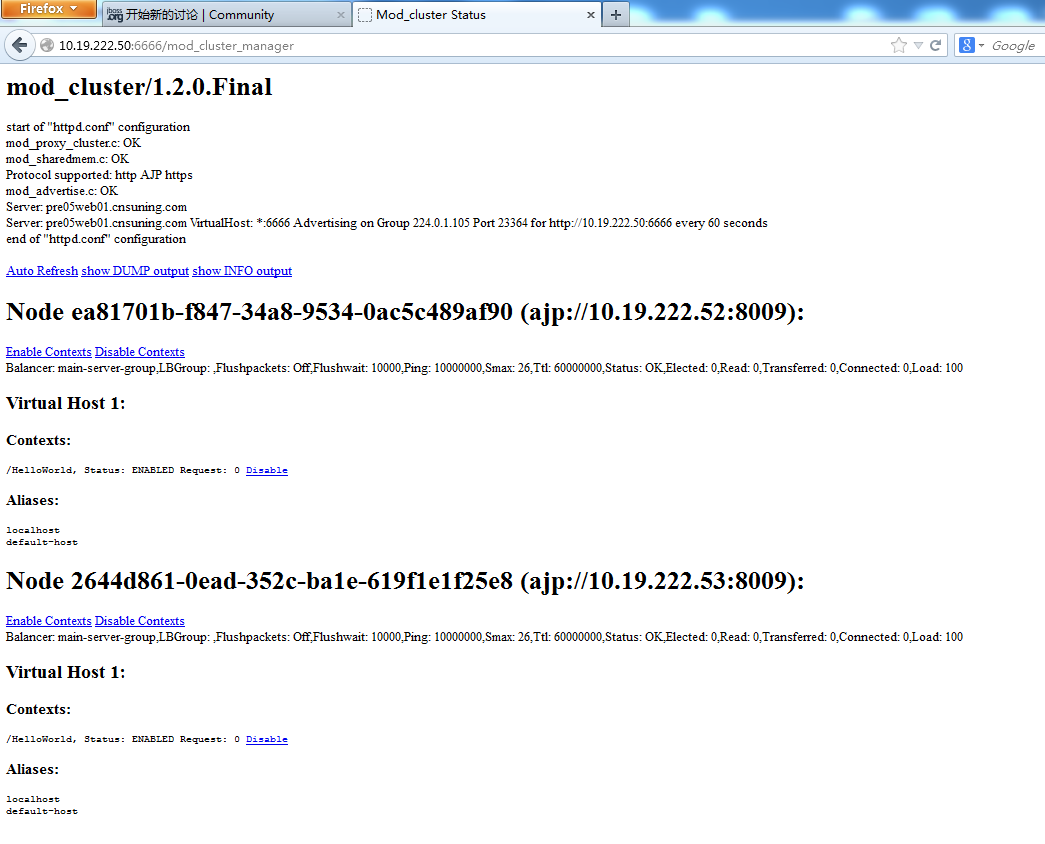
Task: Click the mod_cluster/1.2.0.Final heading
Action: coord(139,87)
